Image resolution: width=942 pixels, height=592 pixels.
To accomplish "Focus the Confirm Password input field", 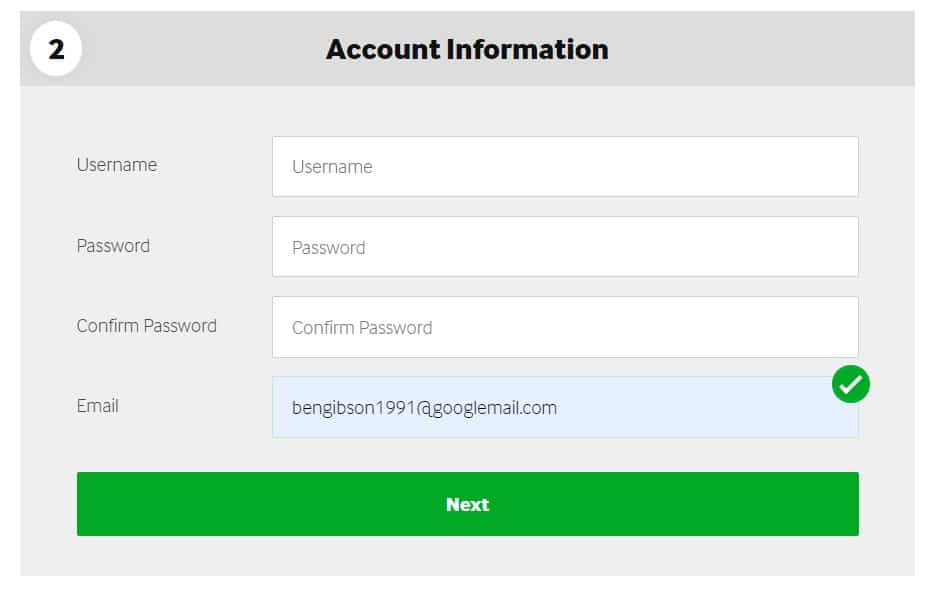I will coord(565,327).
